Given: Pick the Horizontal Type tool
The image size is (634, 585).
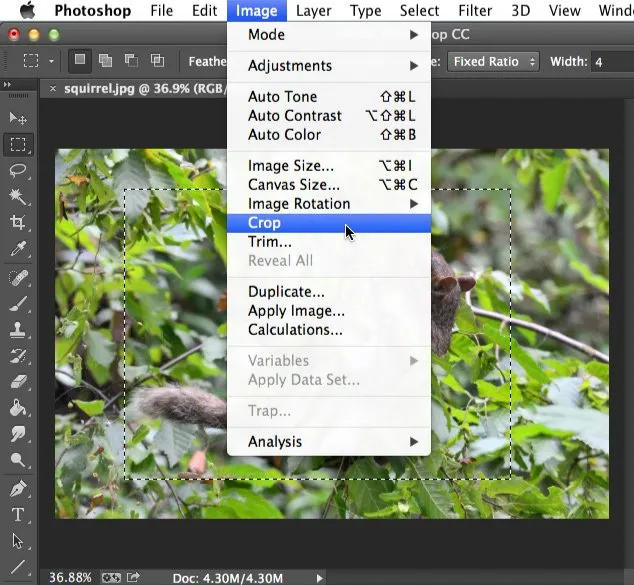Looking at the screenshot, I should (x=18, y=515).
